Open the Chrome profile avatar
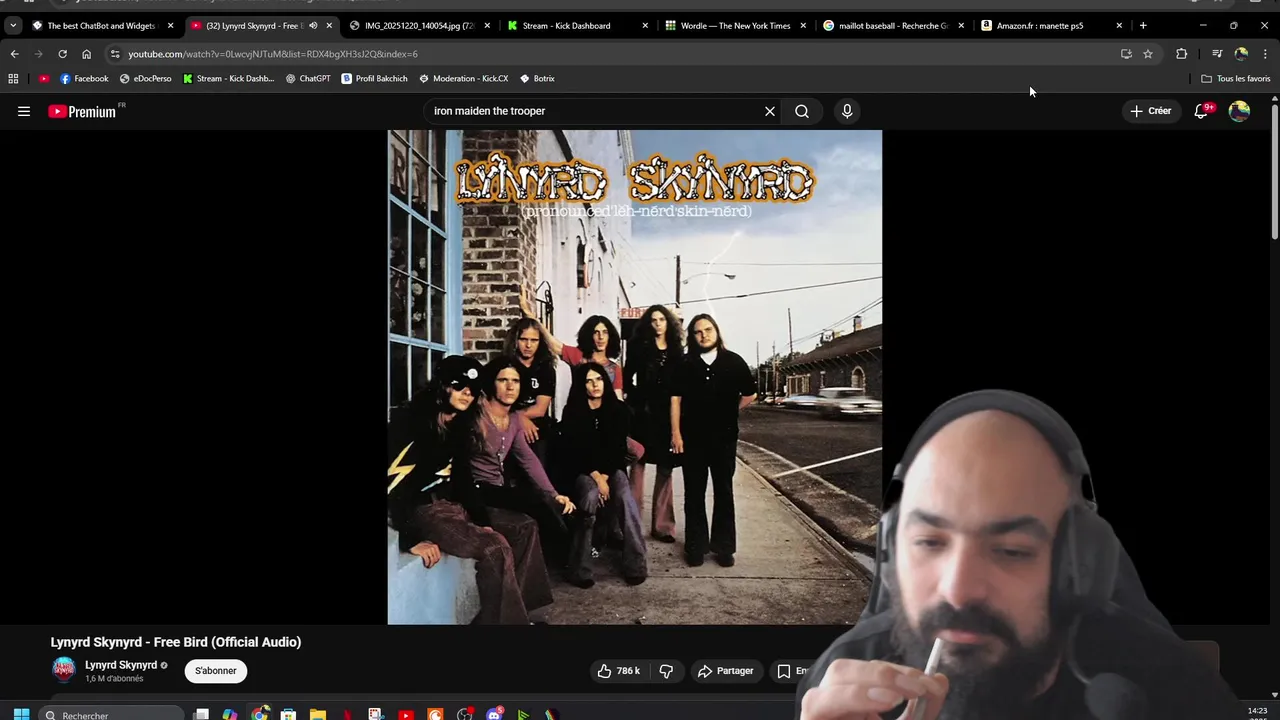The image size is (1280, 720). coord(1241,54)
